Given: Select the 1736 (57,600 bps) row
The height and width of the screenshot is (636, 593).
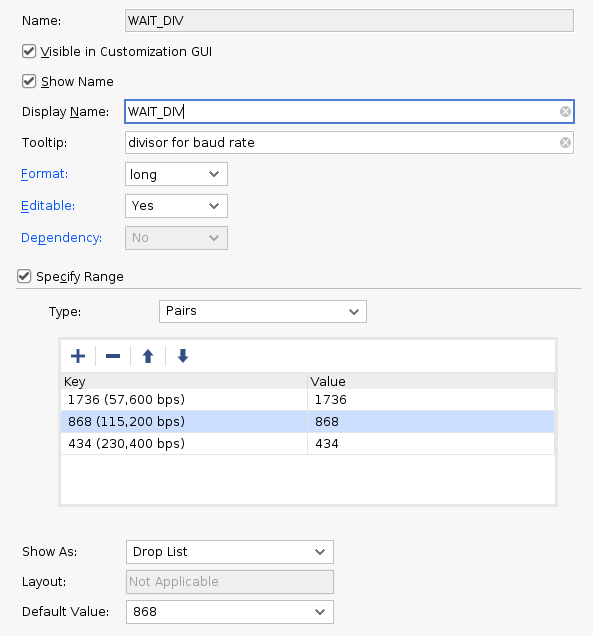Looking at the screenshot, I should [307, 400].
